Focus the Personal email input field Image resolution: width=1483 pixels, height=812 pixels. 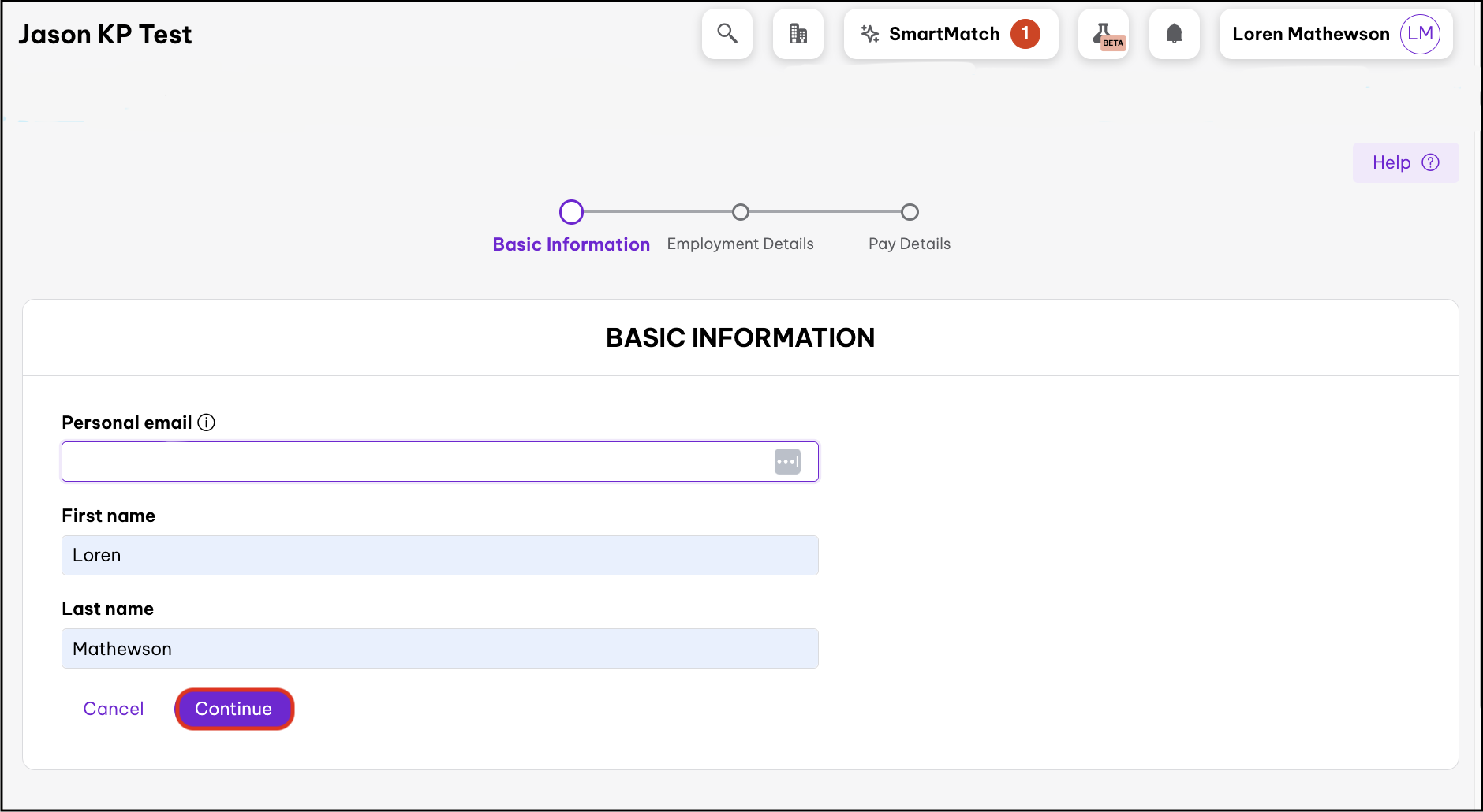click(414, 461)
